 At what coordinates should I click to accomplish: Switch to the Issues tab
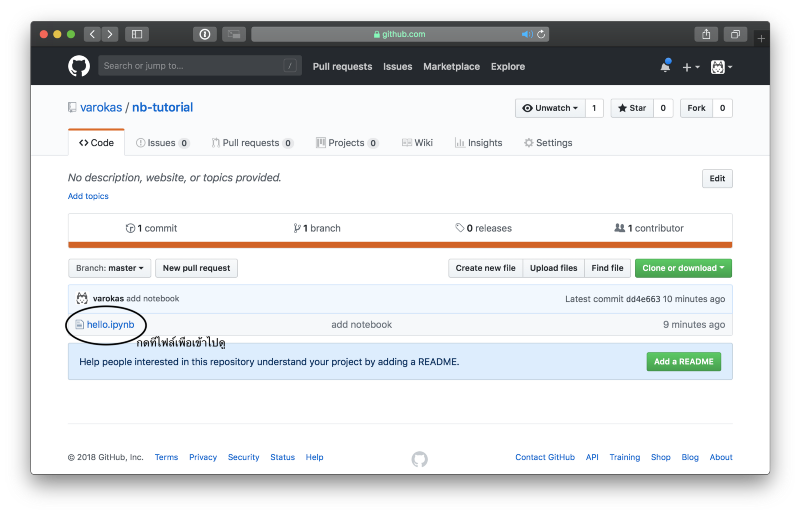coord(162,143)
